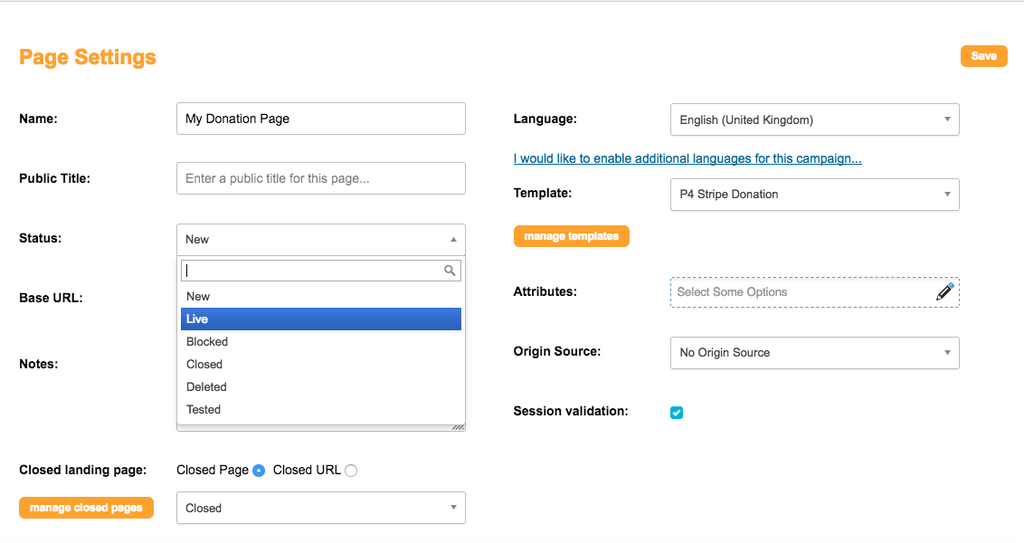Open the Closed landing page dropdown

(x=321, y=508)
